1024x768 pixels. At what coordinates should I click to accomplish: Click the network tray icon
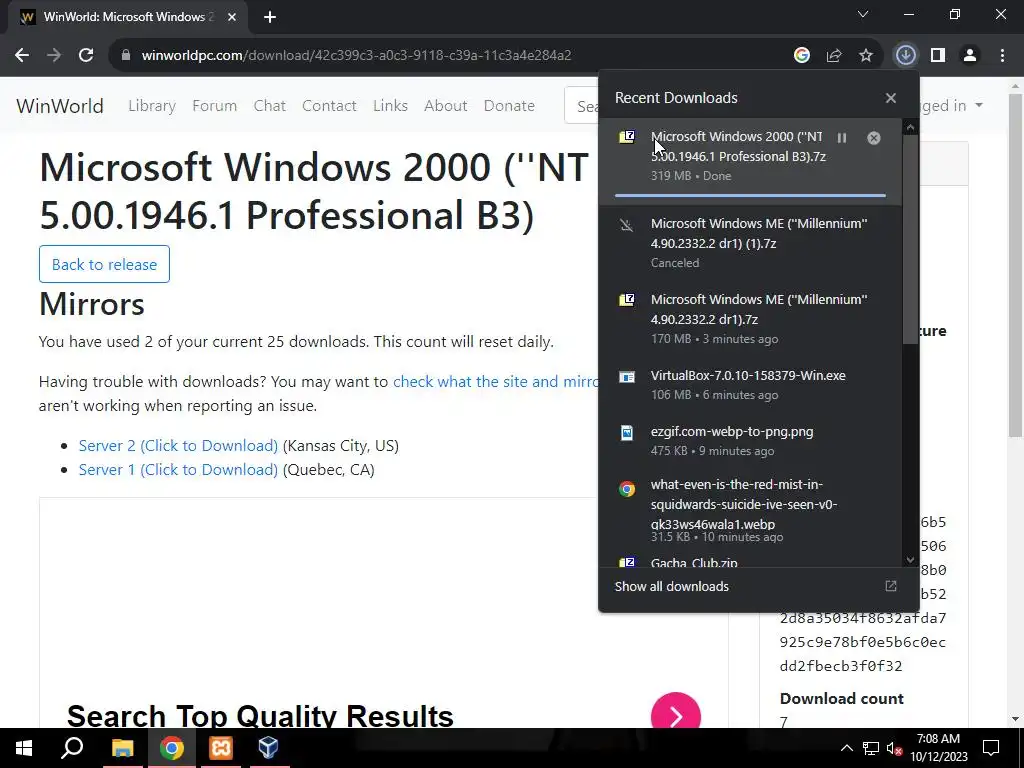[x=871, y=748]
